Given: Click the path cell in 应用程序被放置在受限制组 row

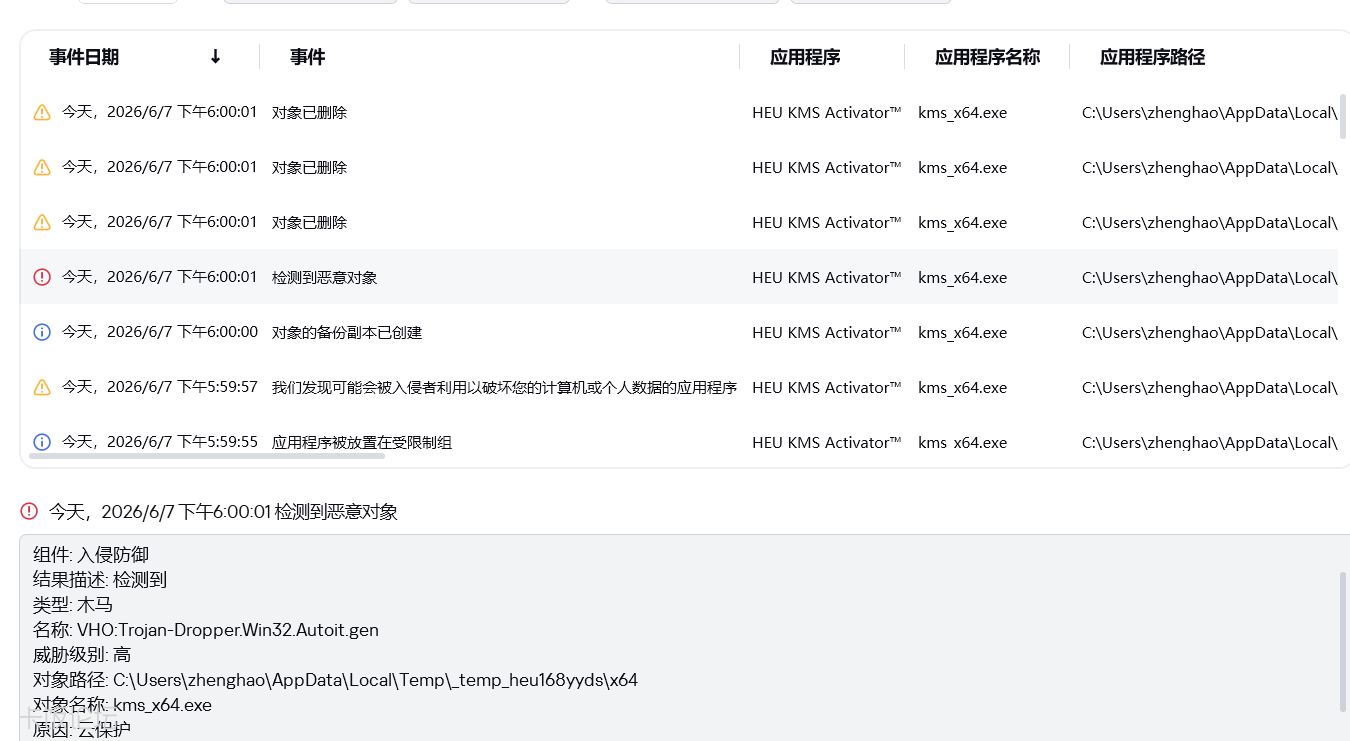Looking at the screenshot, I should click(x=1209, y=442).
